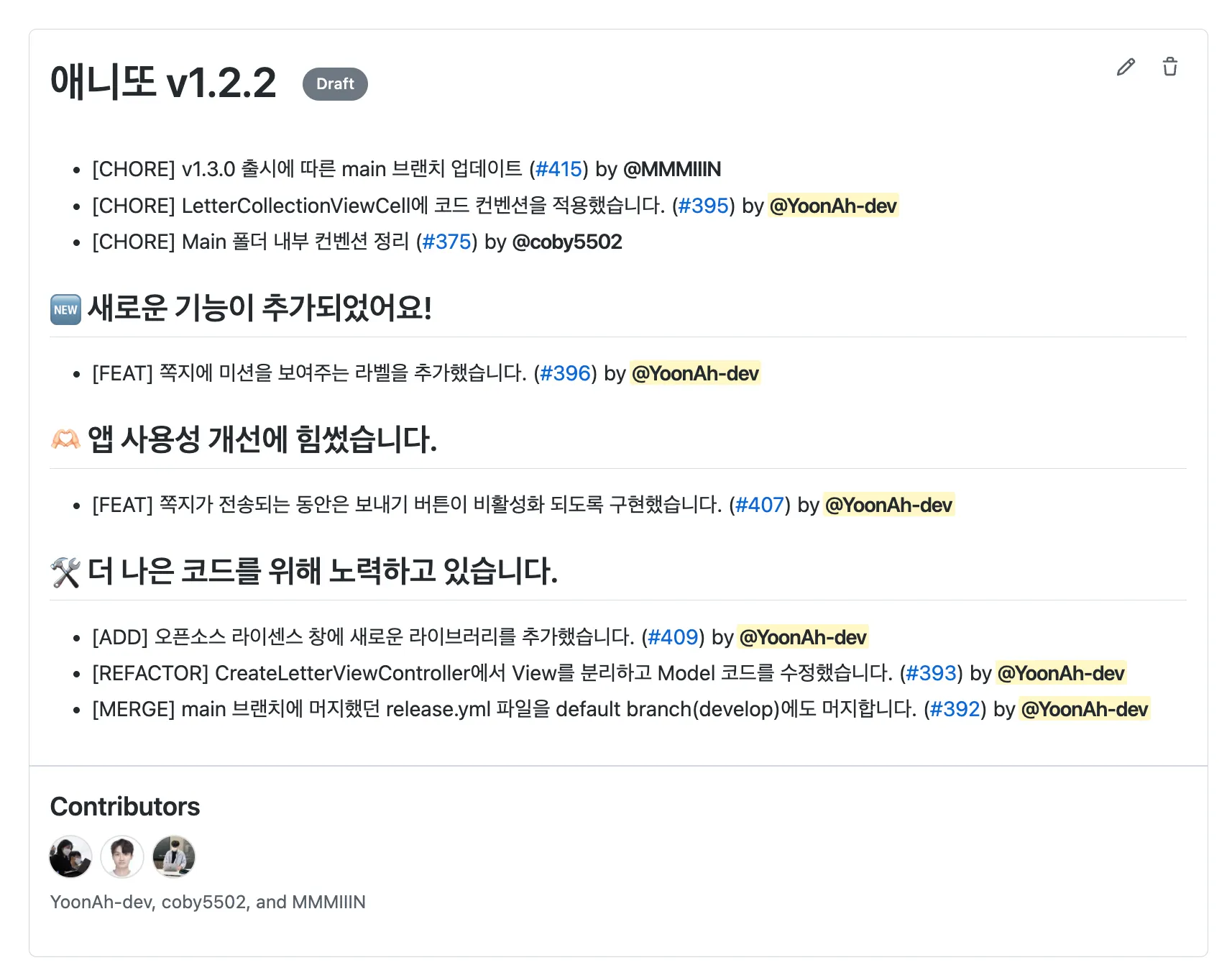1232x978 pixels.
Task: Click the @MMMIIIN user mention
Action: click(671, 169)
